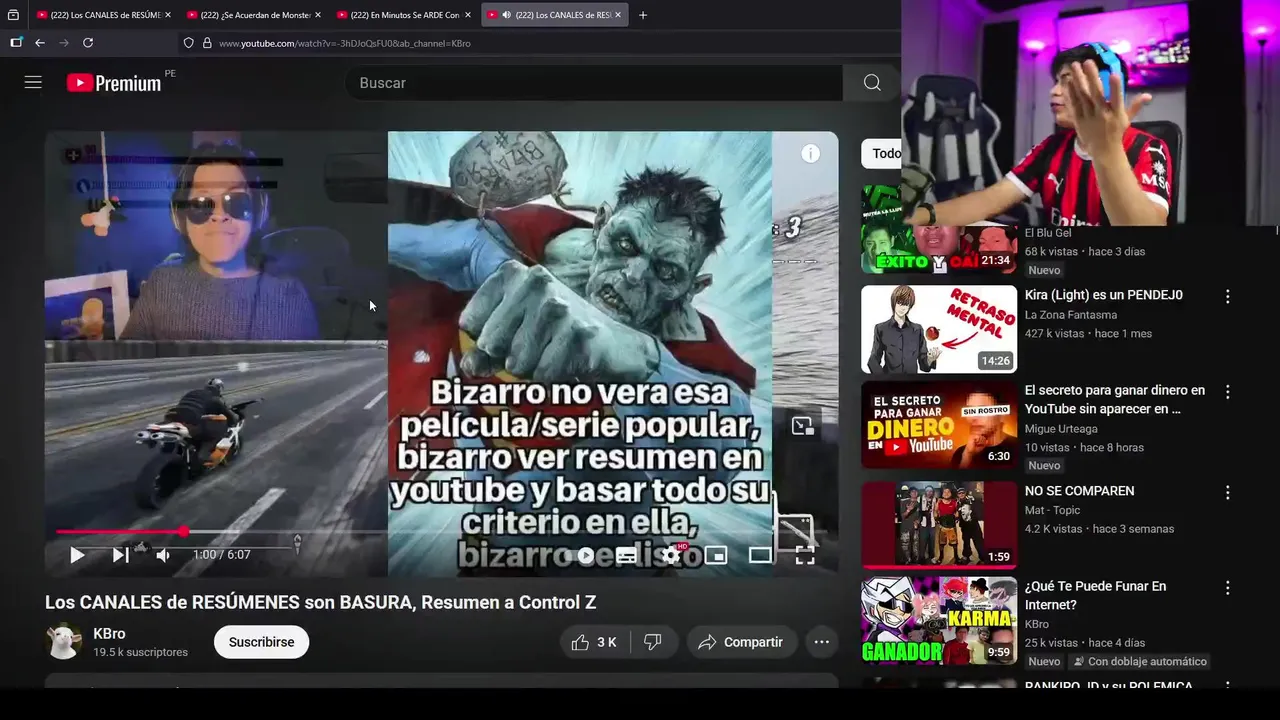Open El Blu Gel video thumbnail 21:34
This screenshot has height=720, width=1280.
tap(939, 229)
